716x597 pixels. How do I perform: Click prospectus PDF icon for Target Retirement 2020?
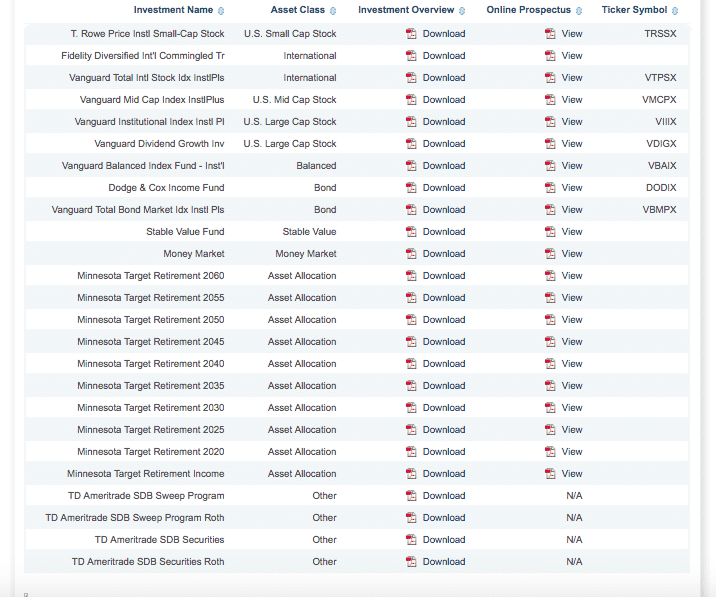point(550,452)
